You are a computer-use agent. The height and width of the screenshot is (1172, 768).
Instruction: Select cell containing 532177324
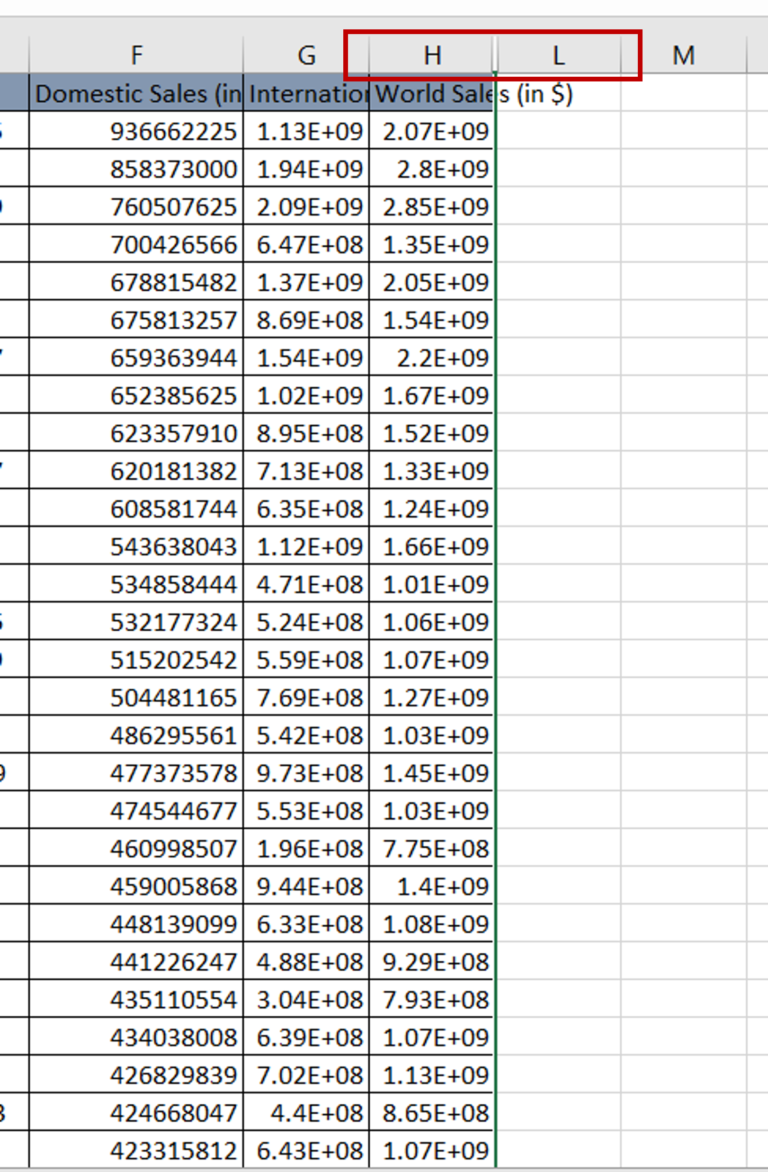136,622
